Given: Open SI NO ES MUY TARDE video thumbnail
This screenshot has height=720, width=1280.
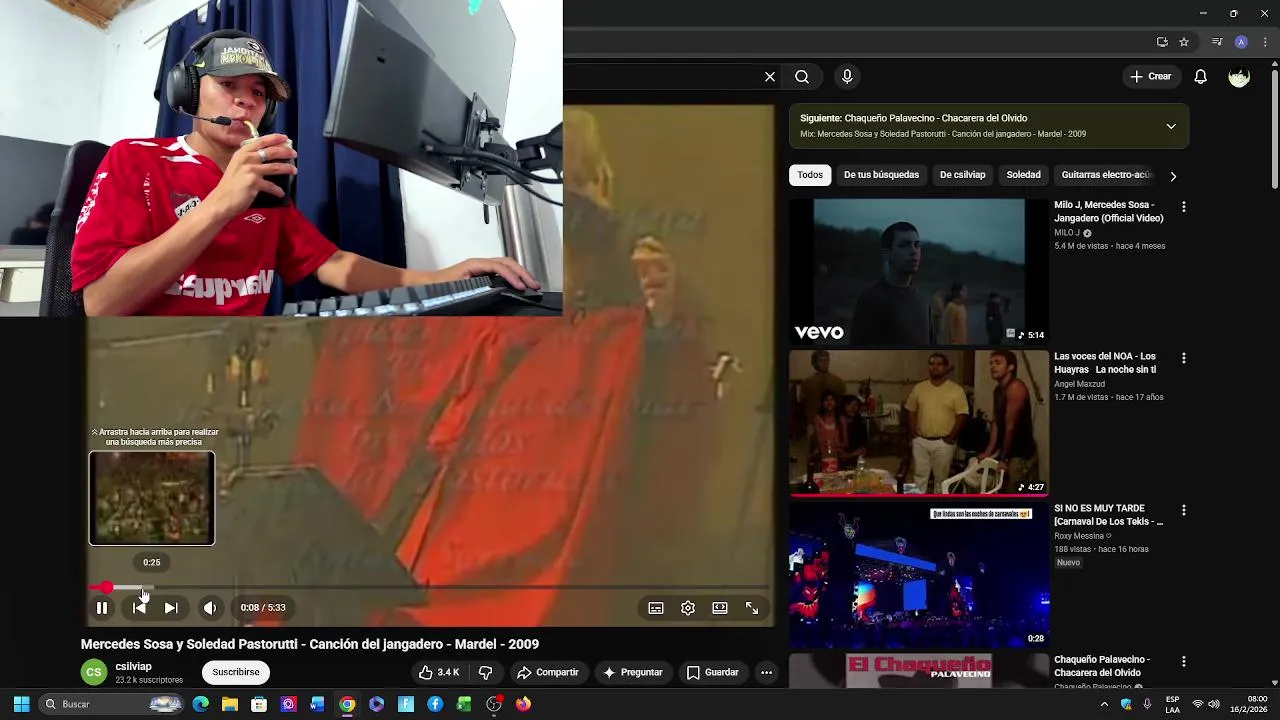Looking at the screenshot, I should tap(919, 575).
